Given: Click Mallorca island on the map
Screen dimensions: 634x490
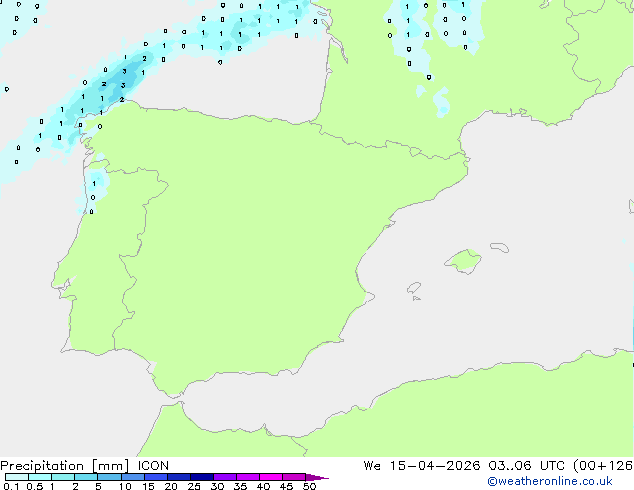Looking at the screenshot, I should (464, 261).
